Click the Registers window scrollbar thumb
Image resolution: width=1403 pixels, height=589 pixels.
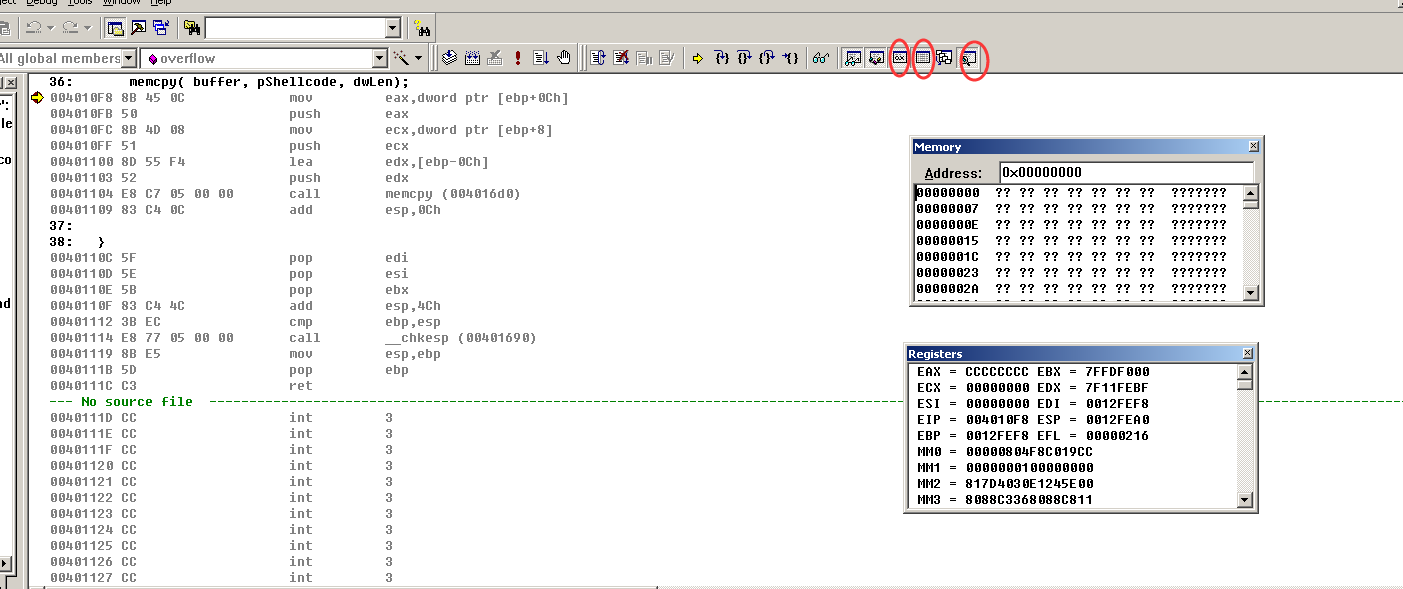pyautogui.click(x=1245, y=384)
